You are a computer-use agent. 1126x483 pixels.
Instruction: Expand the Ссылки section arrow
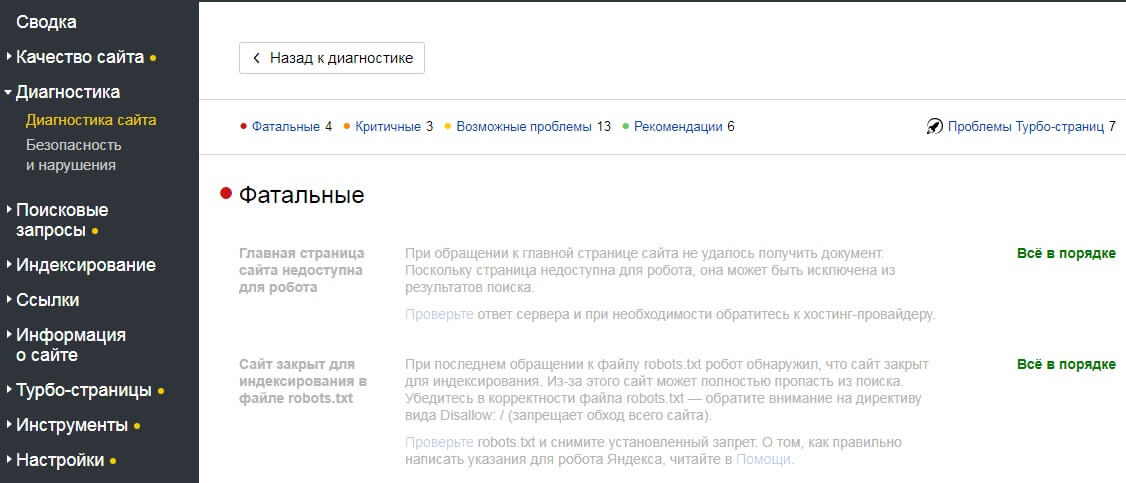point(9,299)
